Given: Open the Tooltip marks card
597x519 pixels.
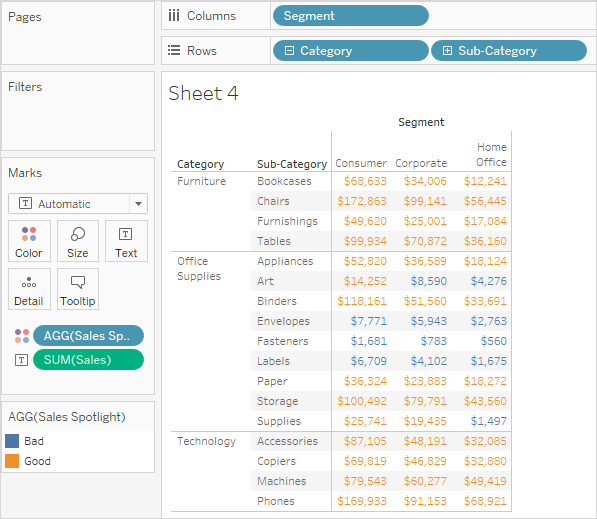Looking at the screenshot, I should tap(78, 289).
